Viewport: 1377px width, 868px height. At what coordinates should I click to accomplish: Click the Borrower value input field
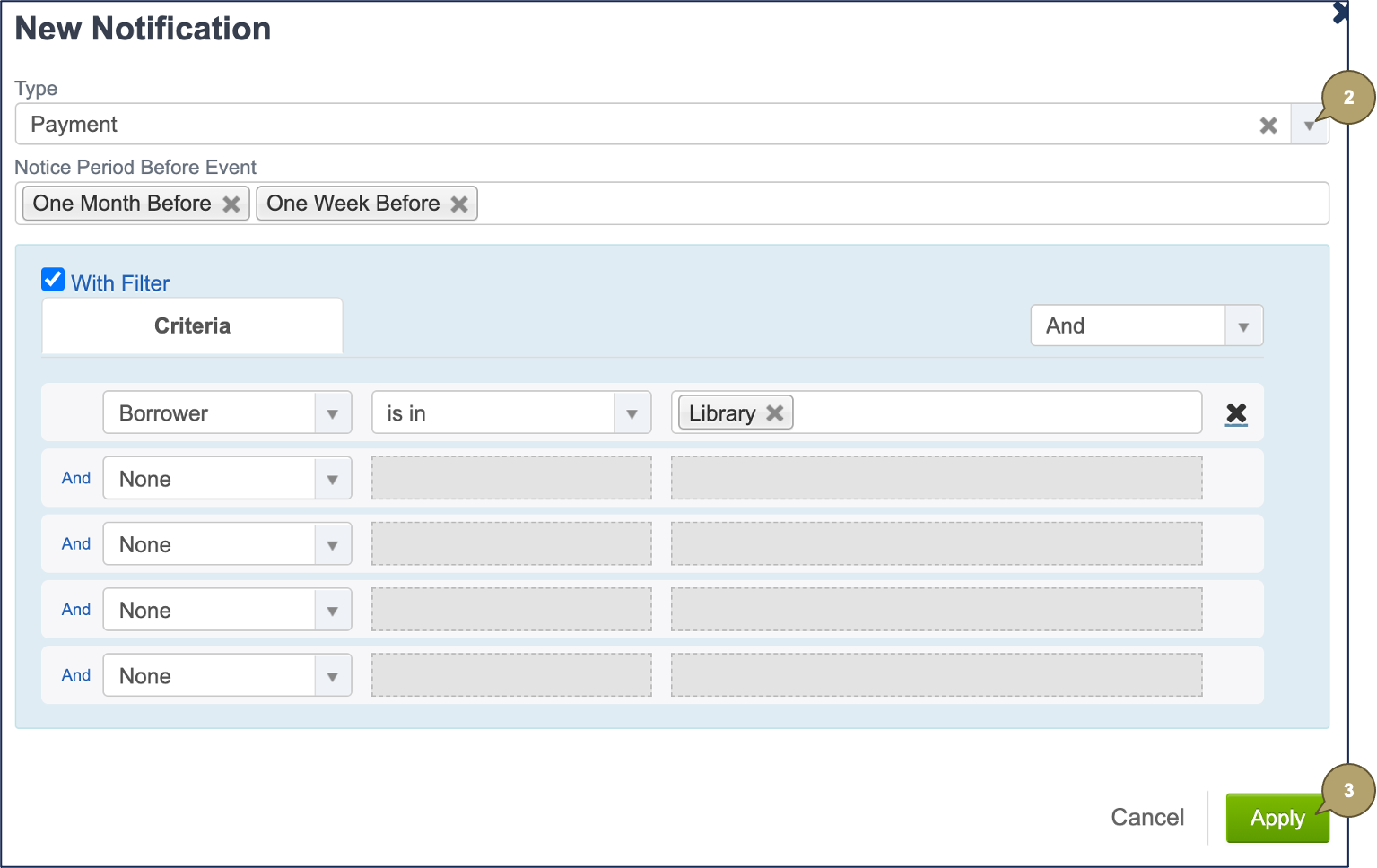[x=996, y=413]
